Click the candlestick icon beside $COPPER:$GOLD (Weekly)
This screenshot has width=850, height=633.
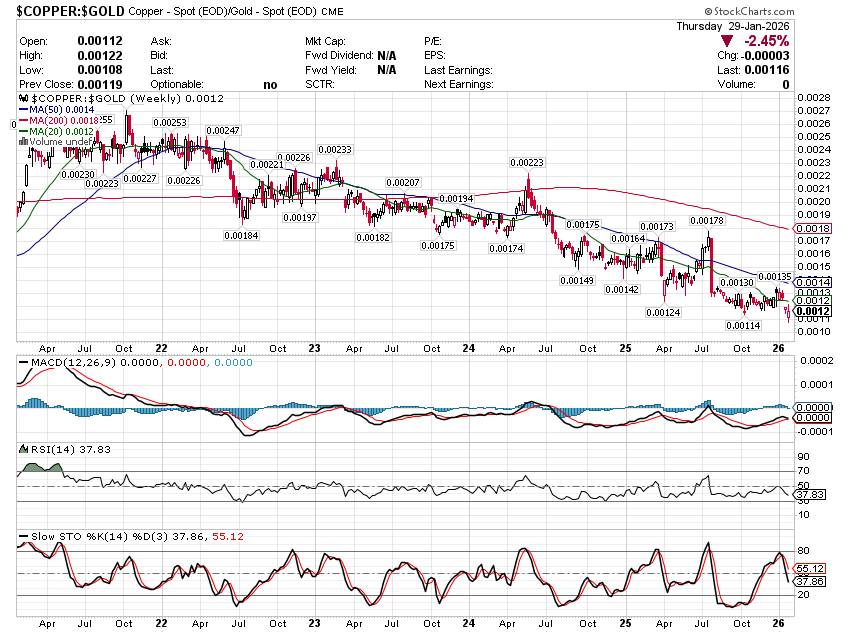click(x=24, y=98)
